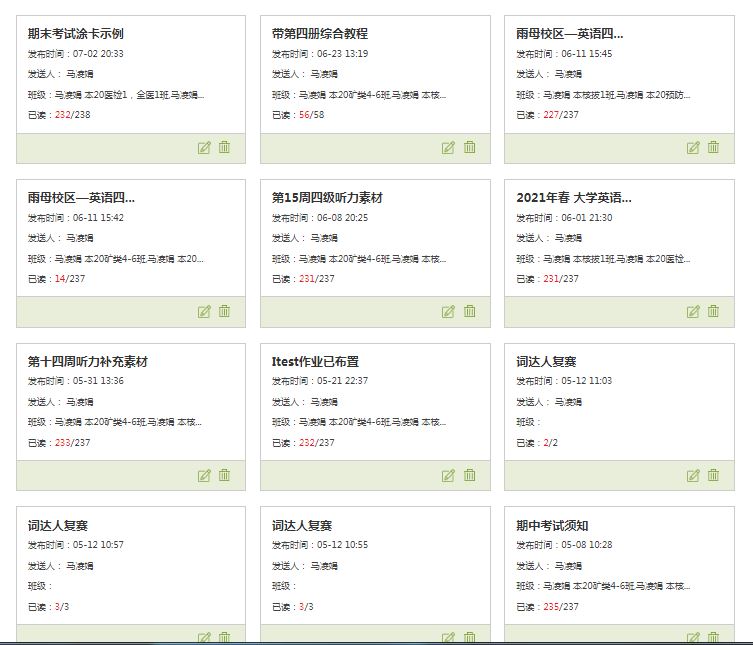This screenshot has height=645, width=753.
Task: Open the 期中考试须知 notice title
Action: [x=552, y=526]
